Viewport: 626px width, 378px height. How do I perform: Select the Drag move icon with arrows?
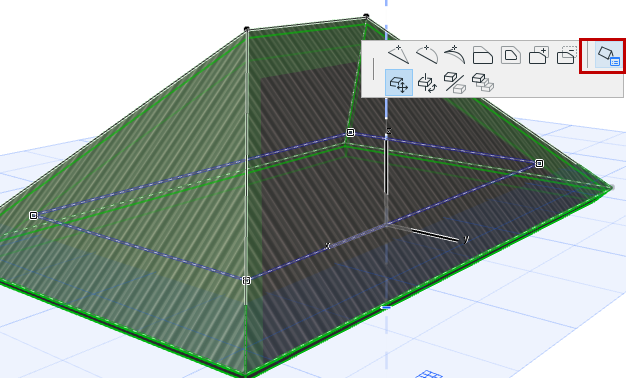pos(399,83)
